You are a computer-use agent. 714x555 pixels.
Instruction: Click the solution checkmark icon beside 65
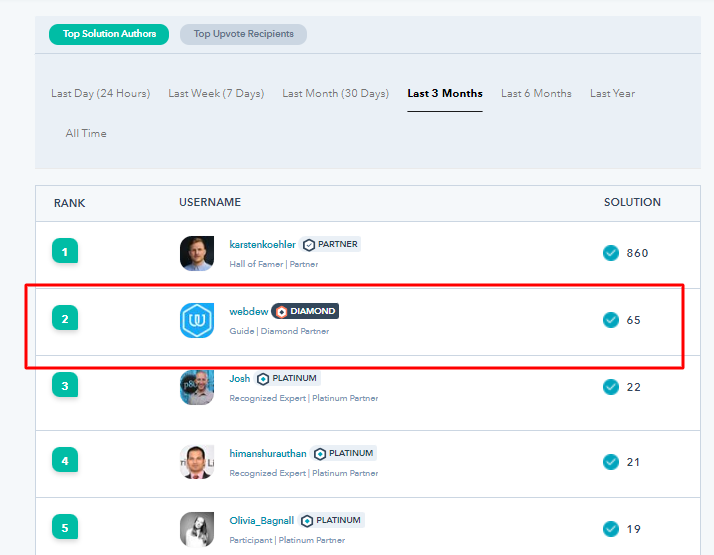[x=611, y=320]
